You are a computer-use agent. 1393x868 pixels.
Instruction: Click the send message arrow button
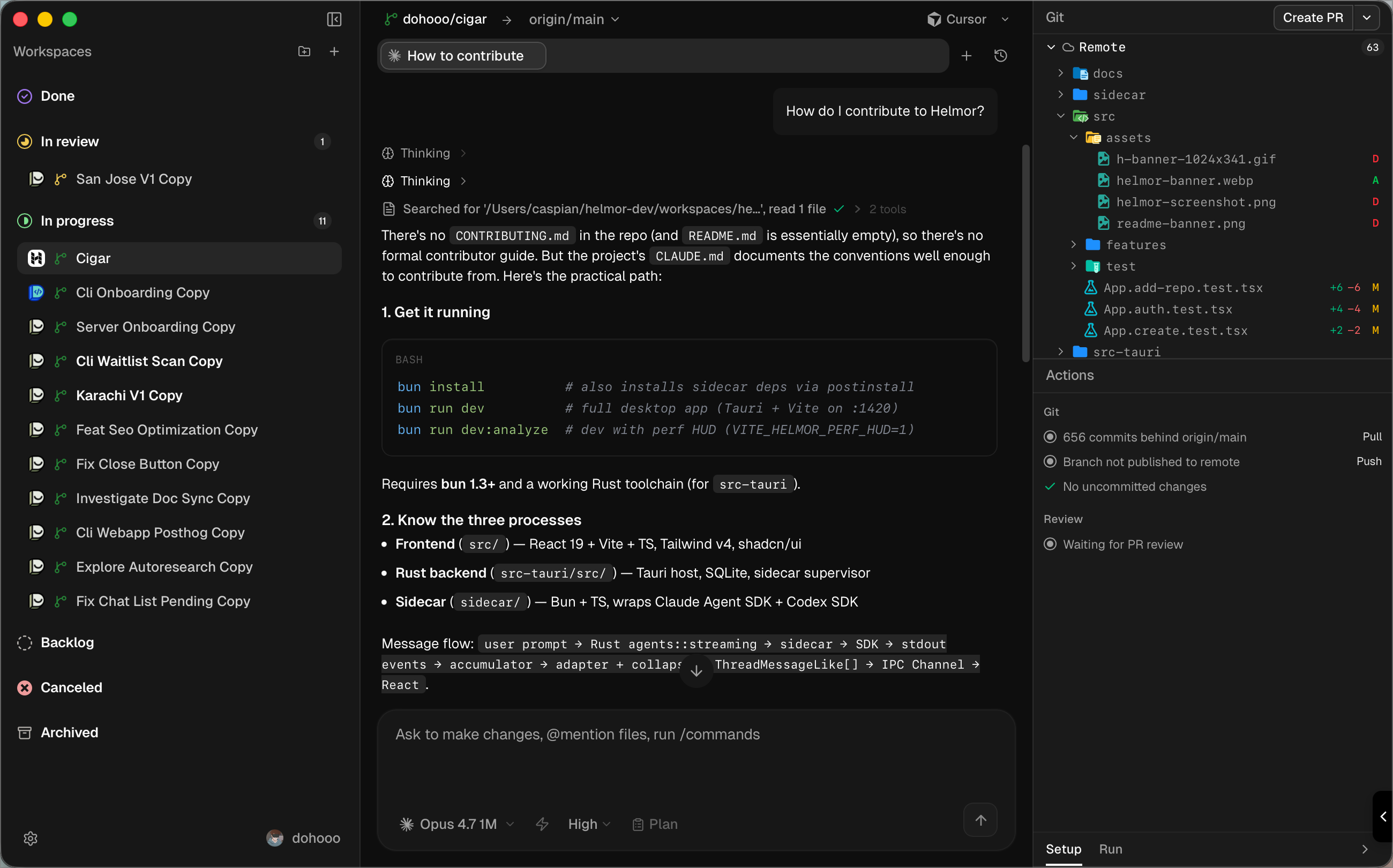[x=980, y=820]
